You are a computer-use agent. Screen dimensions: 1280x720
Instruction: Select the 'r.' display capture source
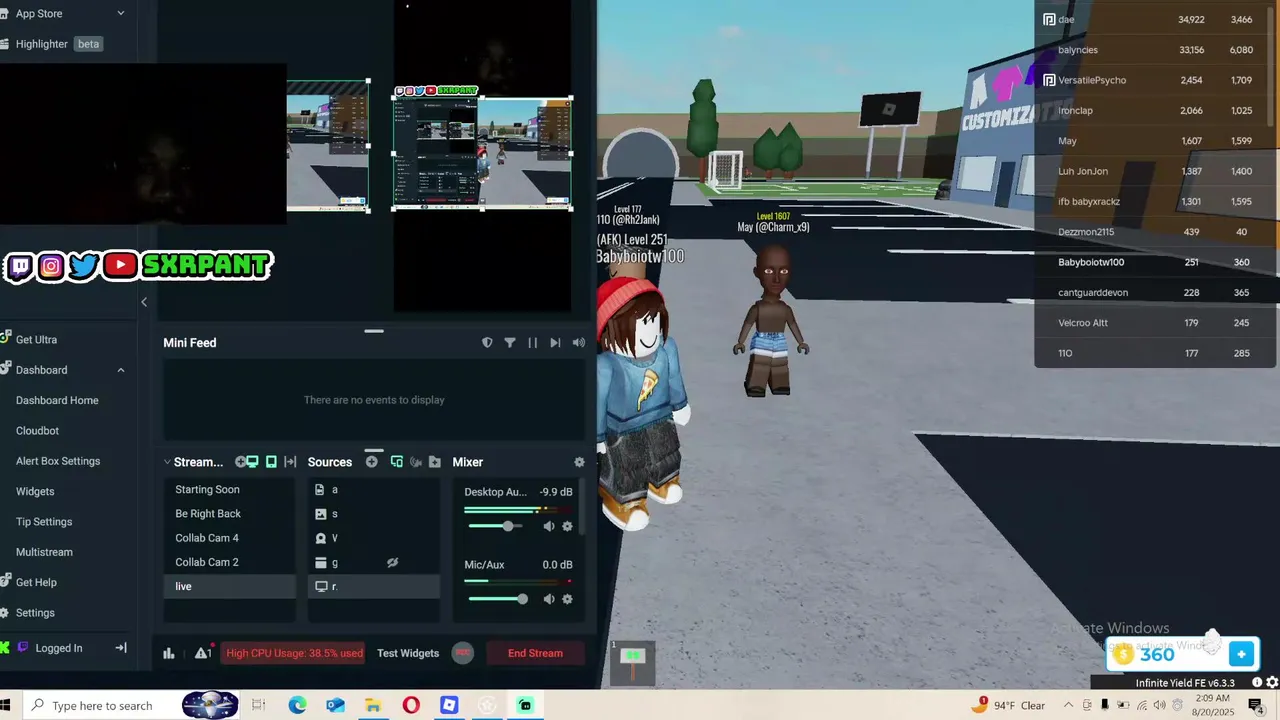pos(374,587)
